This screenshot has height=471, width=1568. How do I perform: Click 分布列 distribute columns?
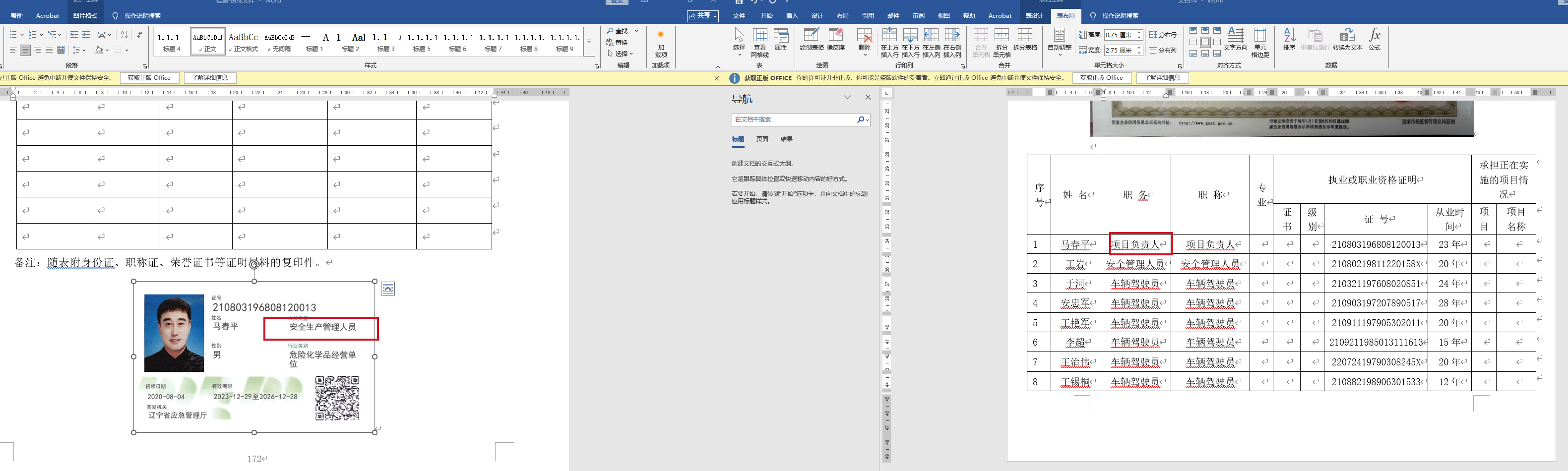1163,50
